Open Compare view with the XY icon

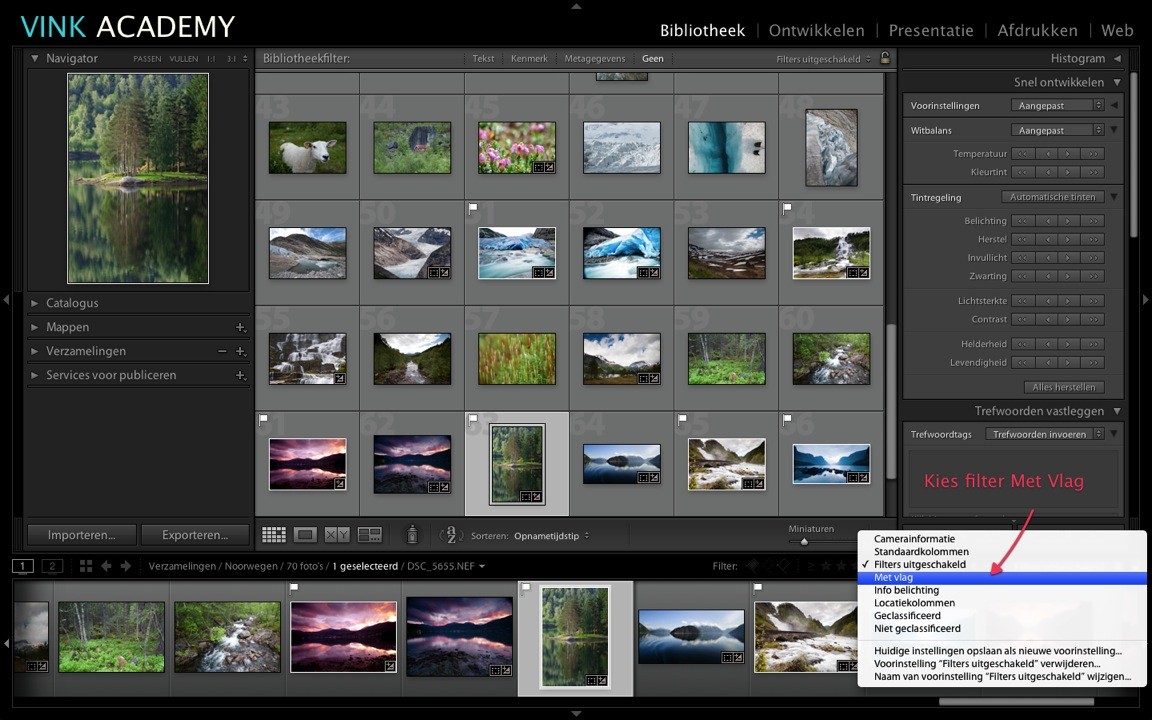[x=336, y=534]
